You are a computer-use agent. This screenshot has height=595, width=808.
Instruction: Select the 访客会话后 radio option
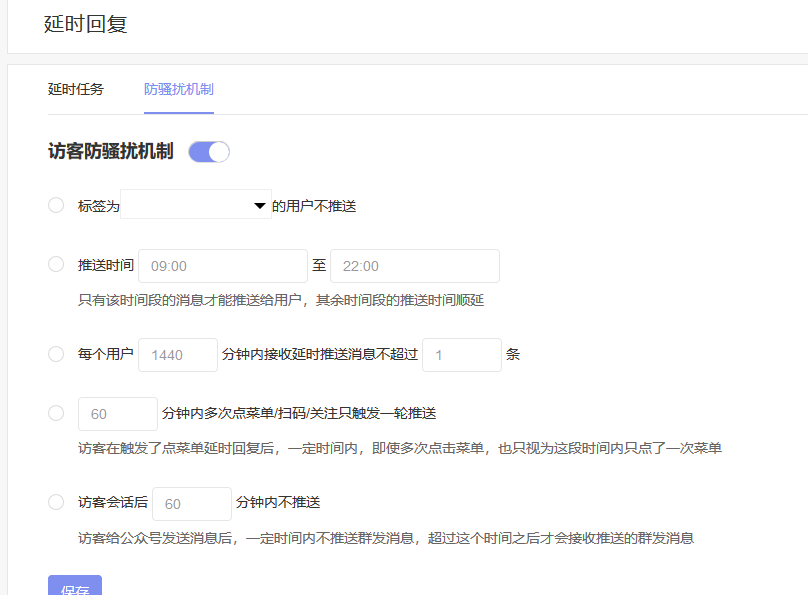click(x=56, y=502)
